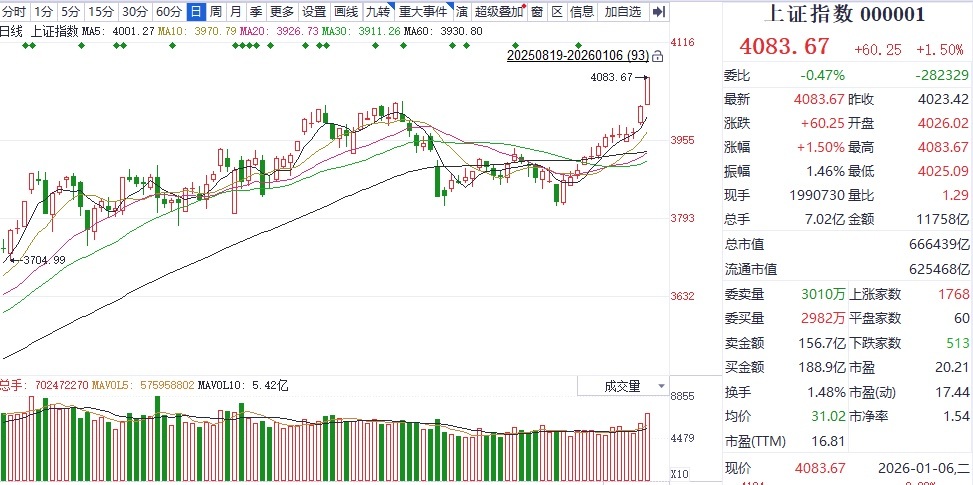This screenshot has width=973, height=485.
Task: Expand the 更多 periods menu
Action: (x=282, y=12)
